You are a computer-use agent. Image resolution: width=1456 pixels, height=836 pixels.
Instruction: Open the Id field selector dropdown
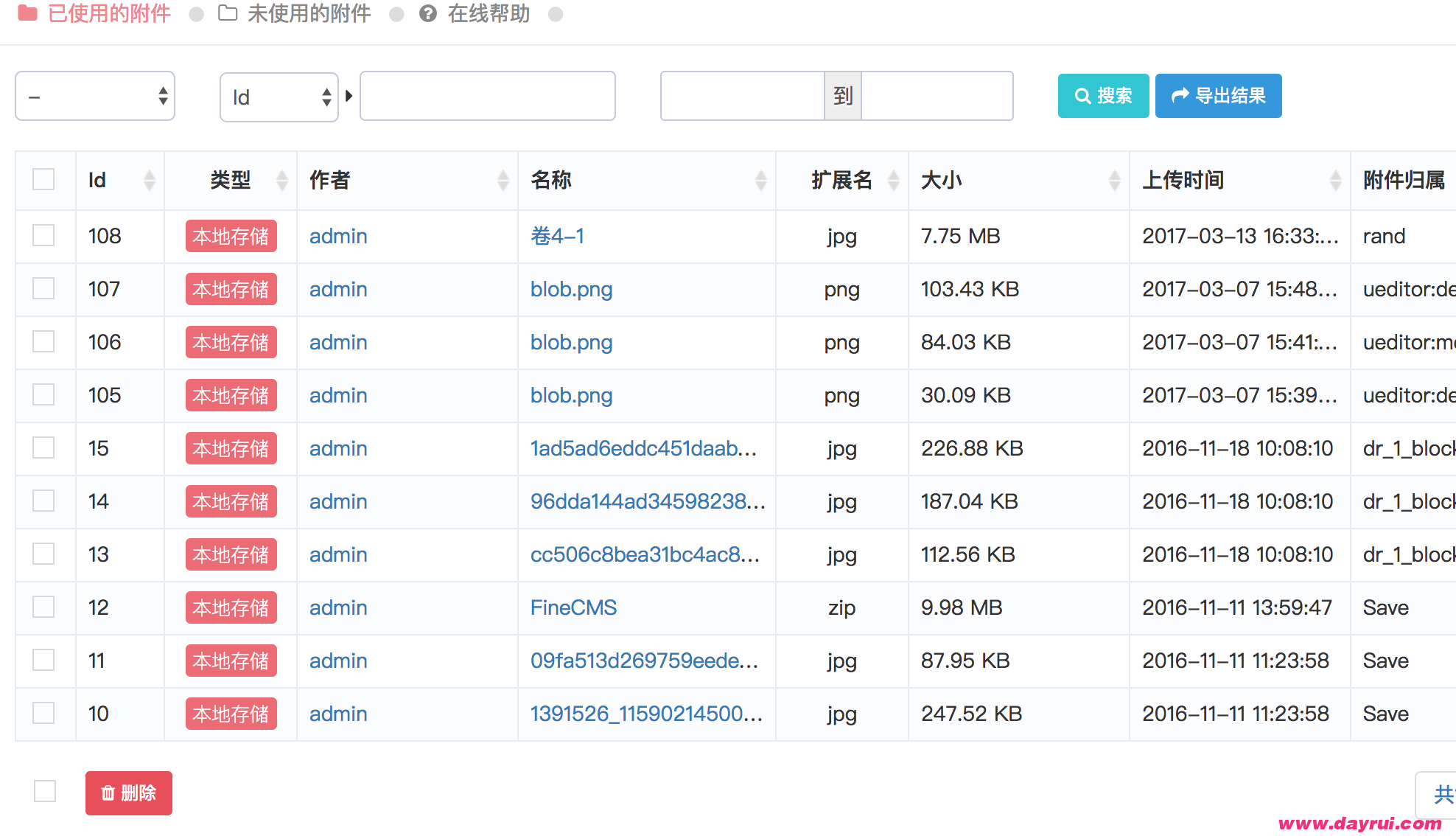tap(279, 97)
